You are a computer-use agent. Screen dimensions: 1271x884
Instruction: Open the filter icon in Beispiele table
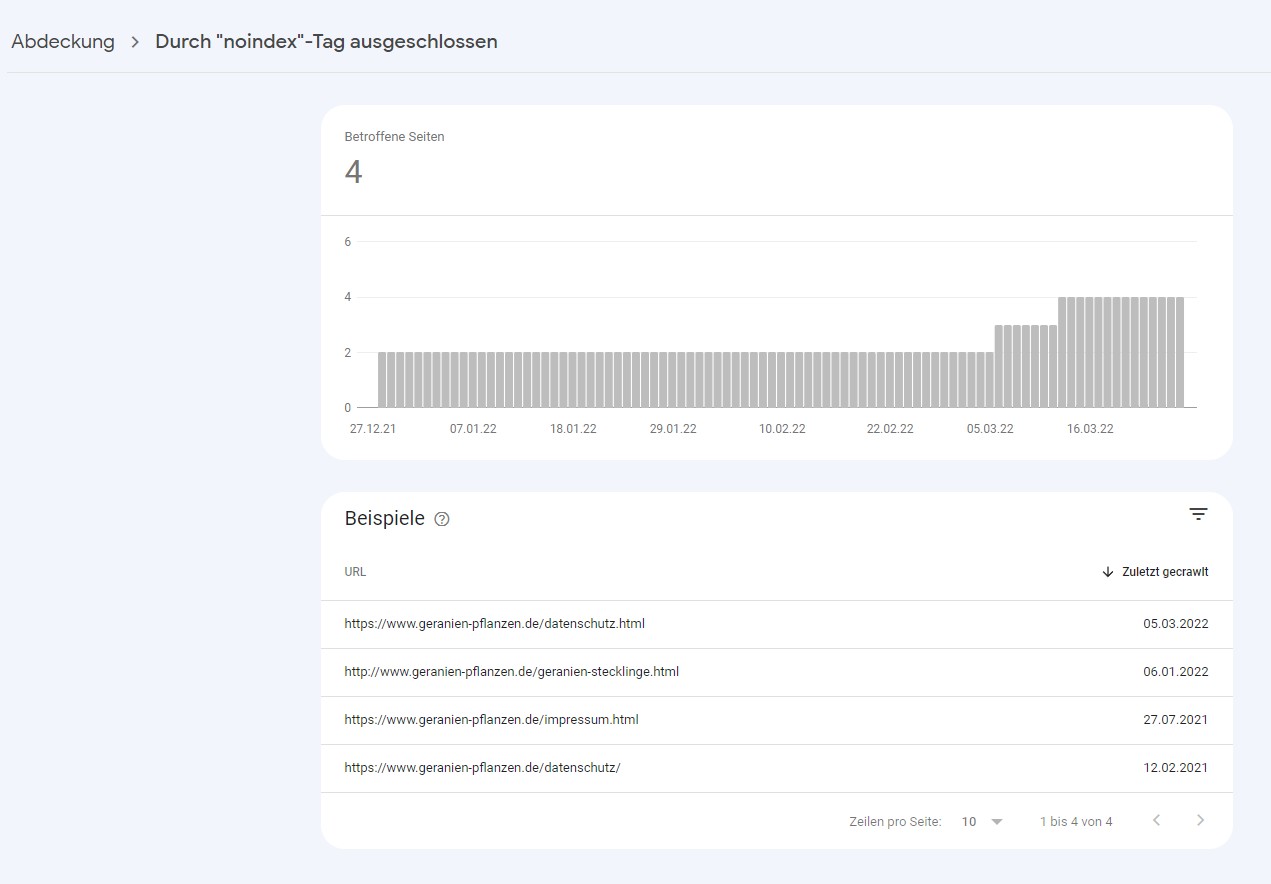[1198, 514]
